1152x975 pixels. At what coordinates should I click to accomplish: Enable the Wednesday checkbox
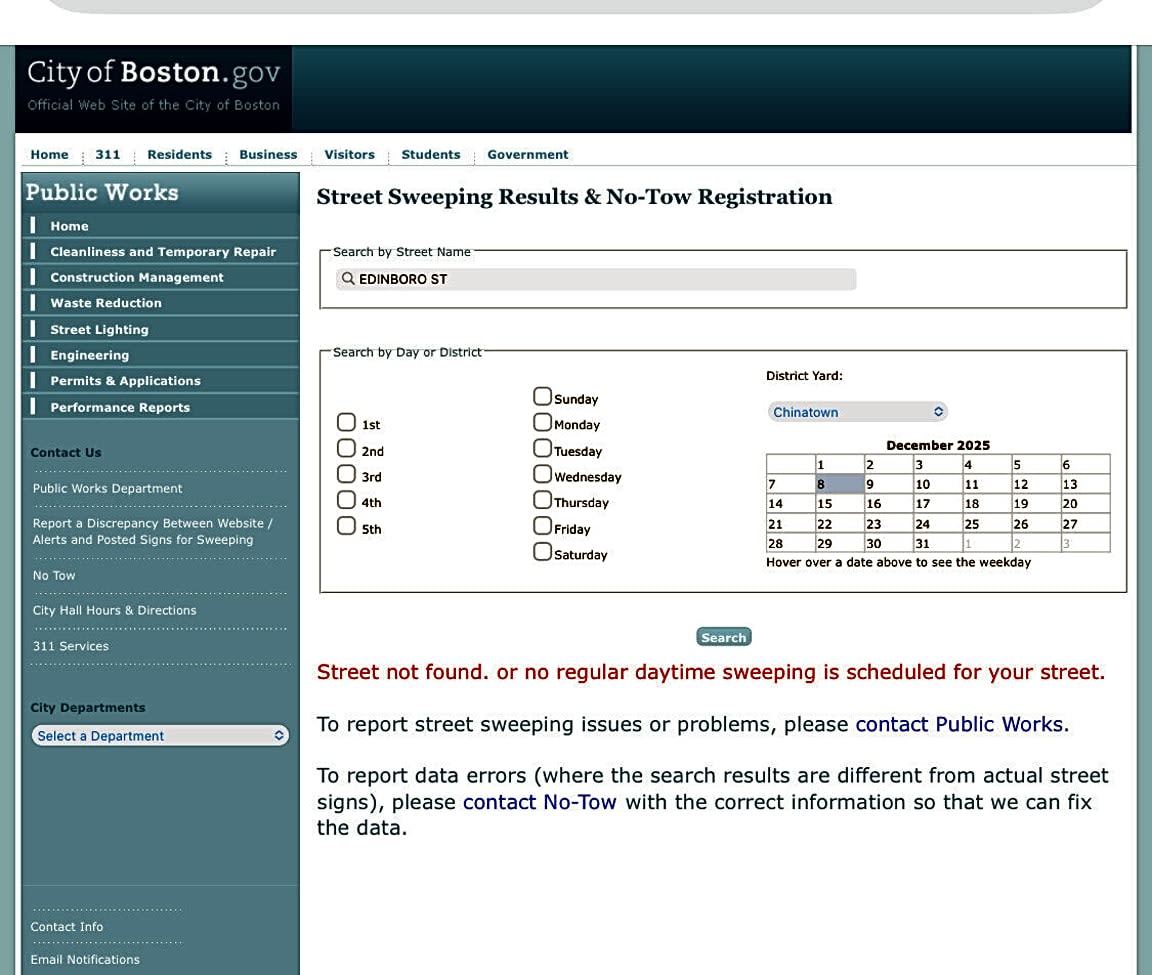pyautogui.click(x=542, y=474)
